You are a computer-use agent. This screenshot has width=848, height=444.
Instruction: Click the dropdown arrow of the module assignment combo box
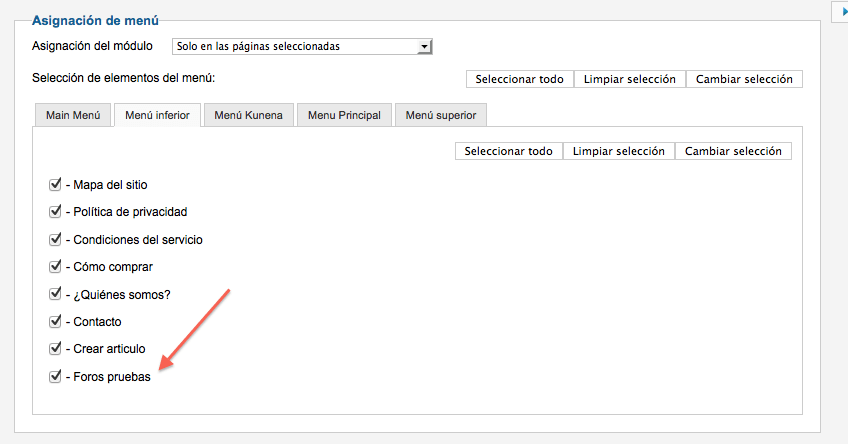point(425,47)
